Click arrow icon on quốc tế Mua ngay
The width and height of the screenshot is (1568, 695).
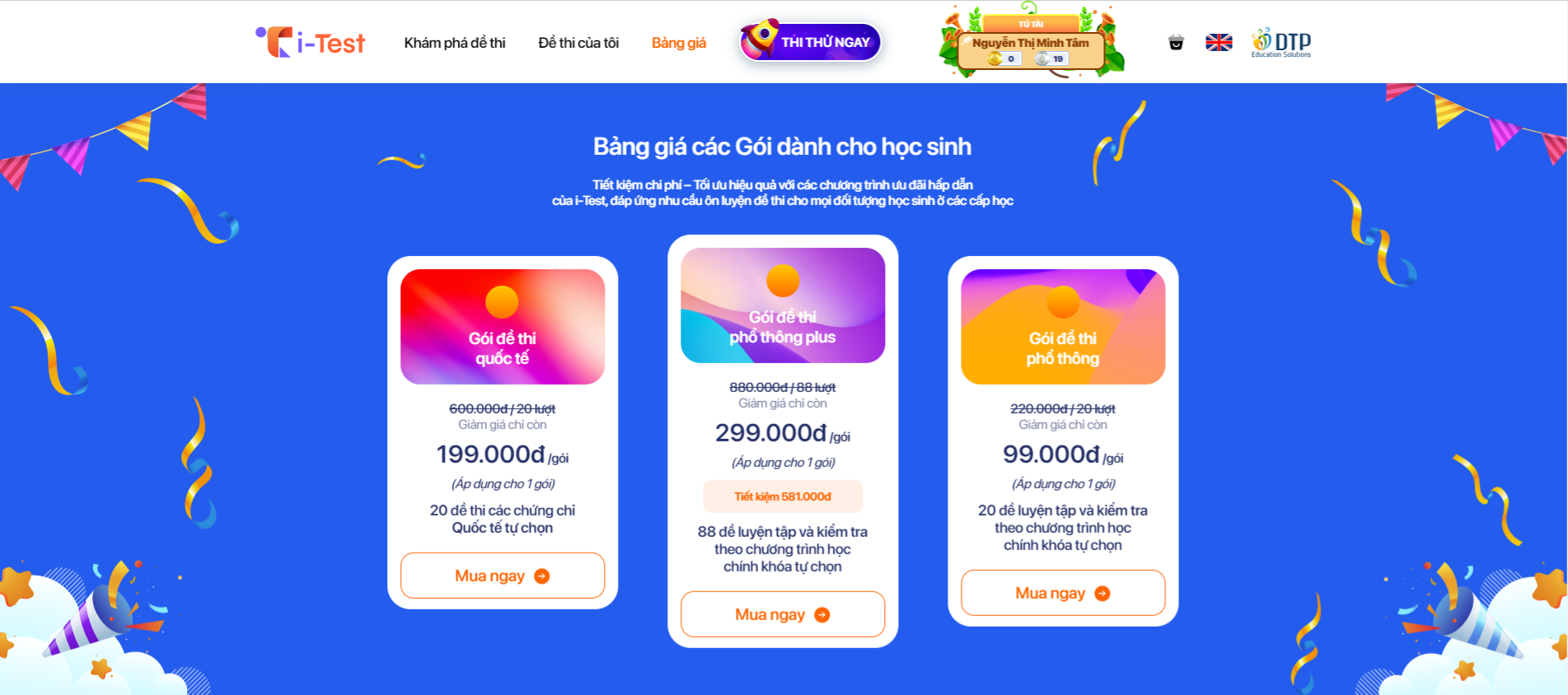click(541, 576)
